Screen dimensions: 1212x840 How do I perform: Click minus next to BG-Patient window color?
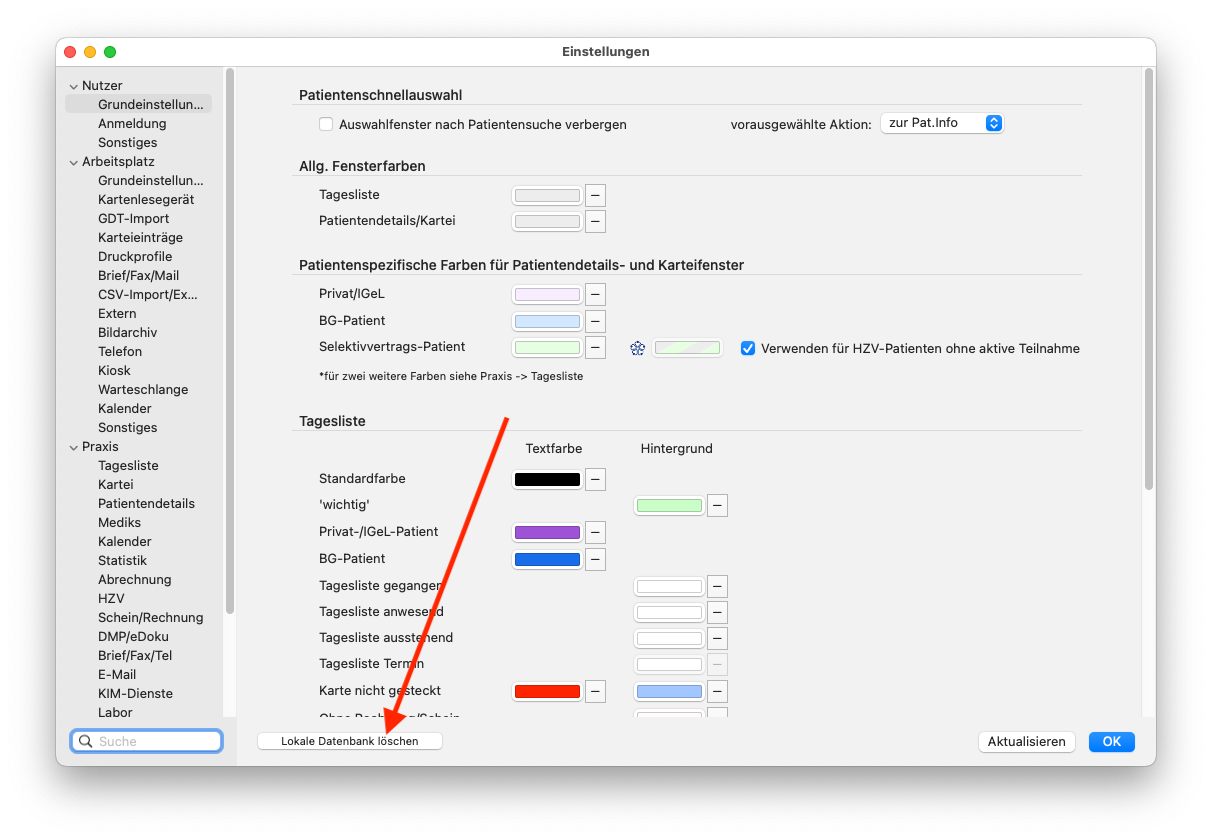click(x=596, y=321)
